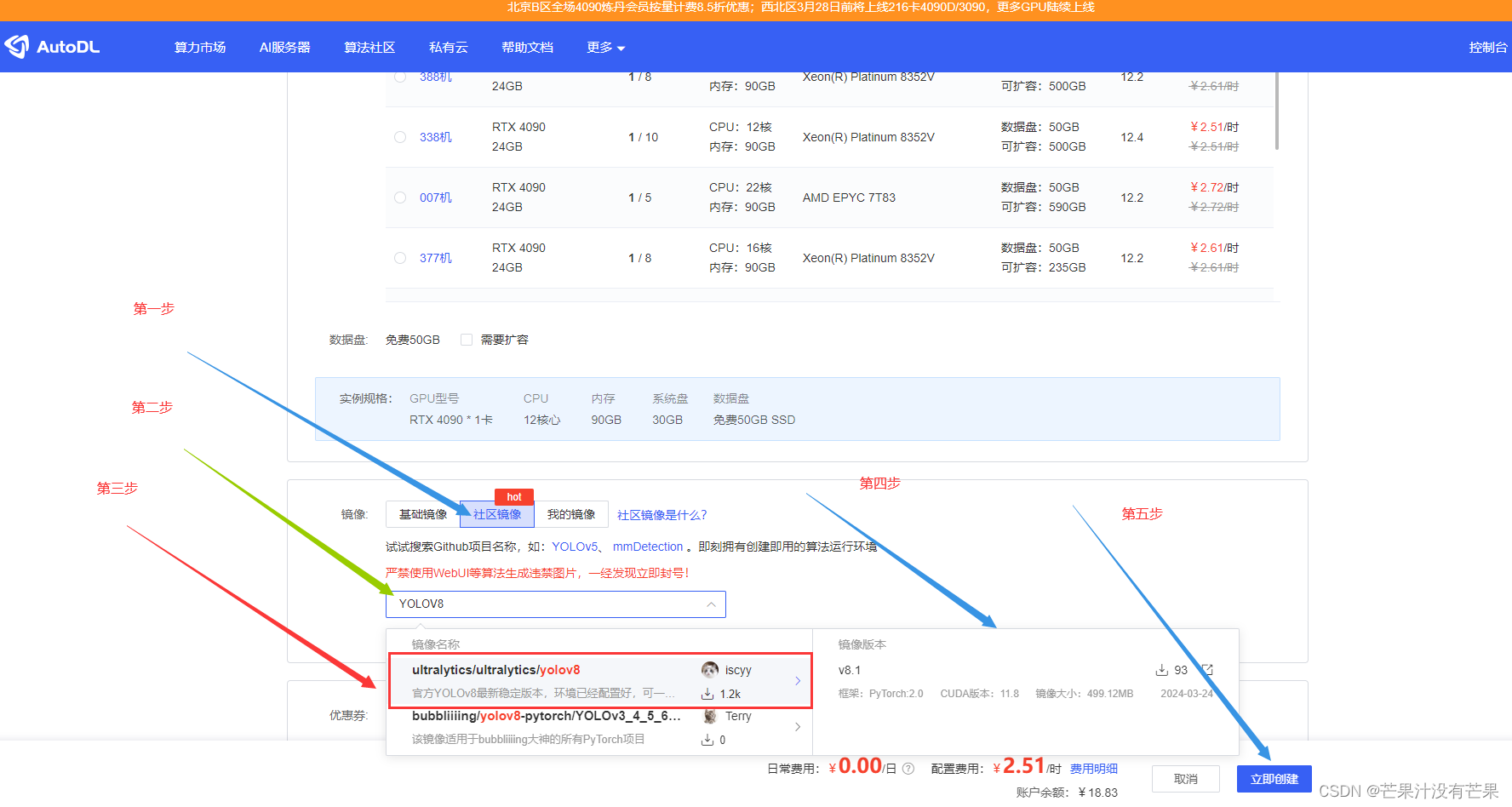This screenshot has height=807, width=1512.
Task: Click the AutoDL logo
Action: point(52,47)
